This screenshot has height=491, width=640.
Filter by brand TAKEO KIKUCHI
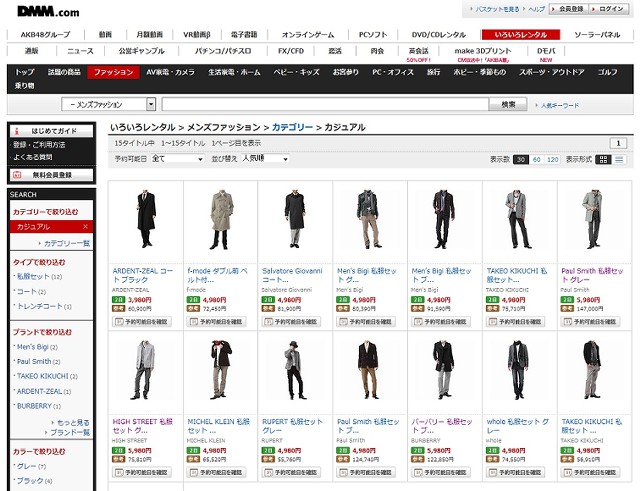pos(42,376)
